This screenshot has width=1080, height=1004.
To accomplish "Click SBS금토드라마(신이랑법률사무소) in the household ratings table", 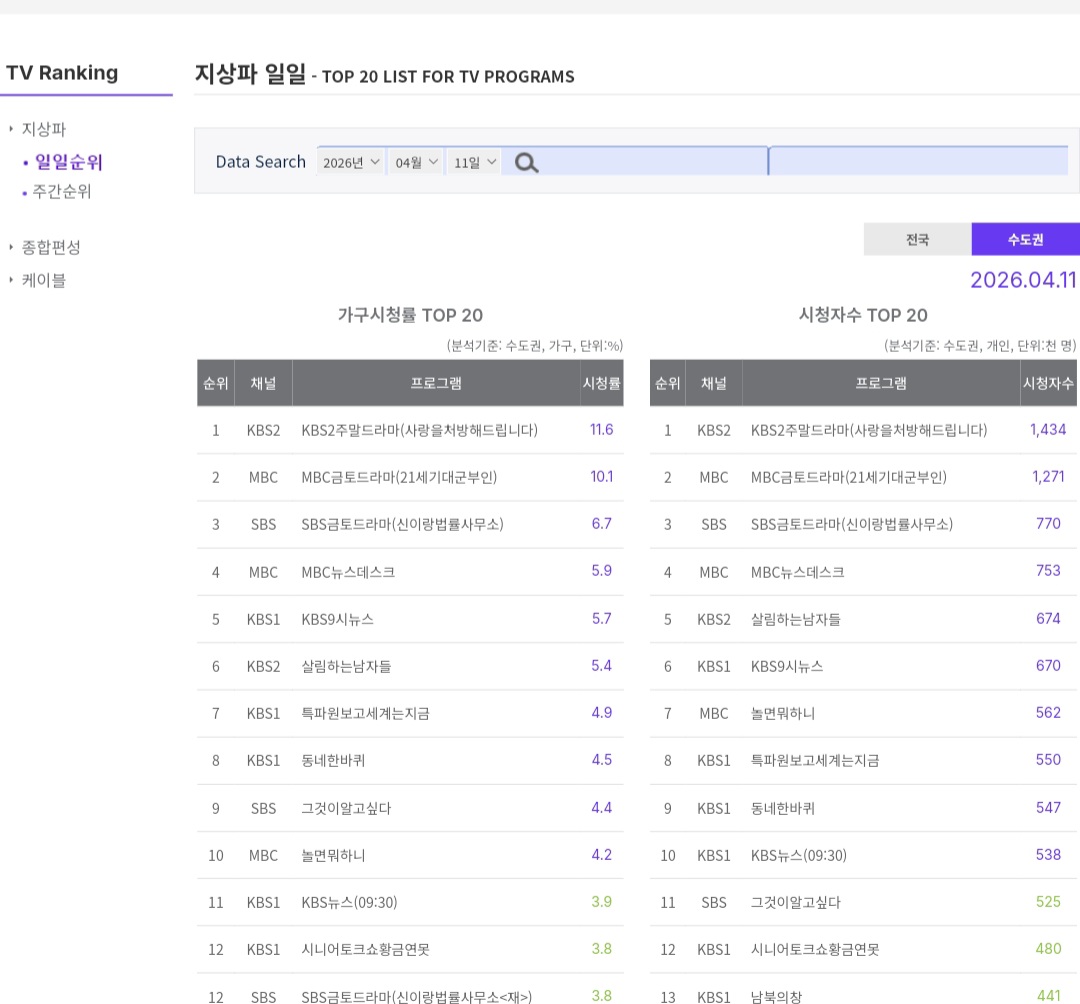I will [x=402, y=525].
